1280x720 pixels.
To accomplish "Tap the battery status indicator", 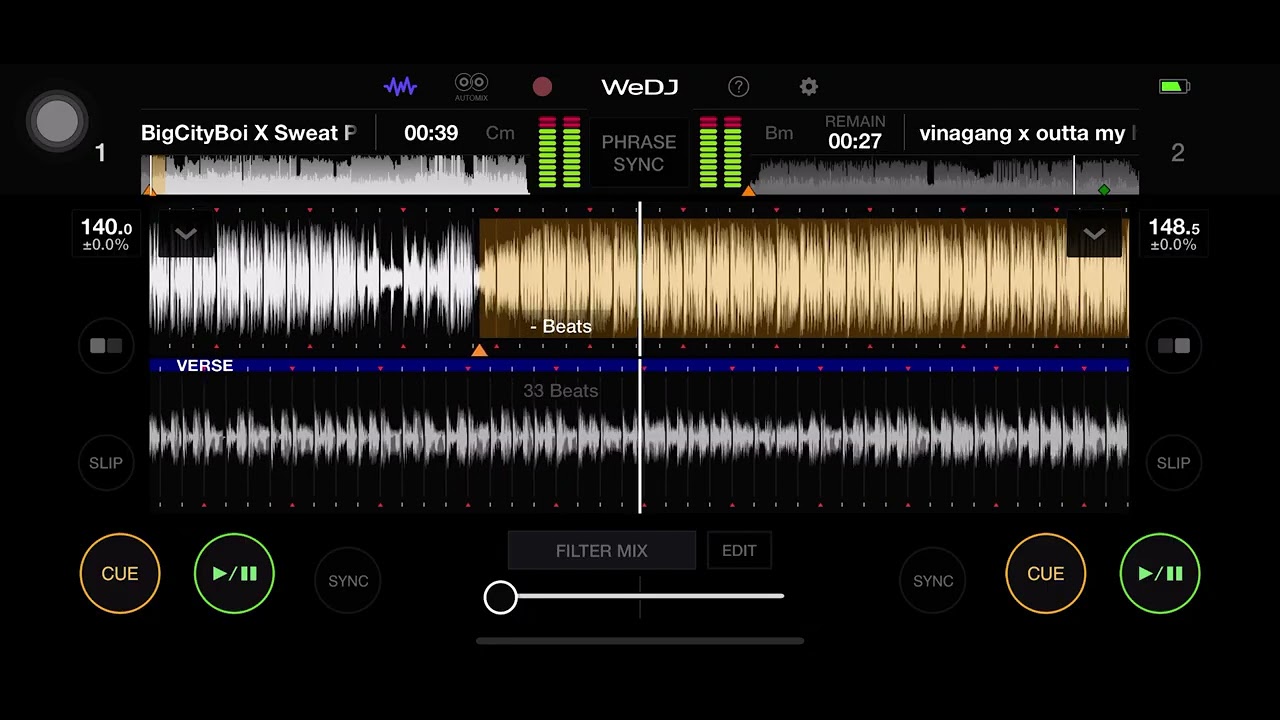I will coord(1174,87).
